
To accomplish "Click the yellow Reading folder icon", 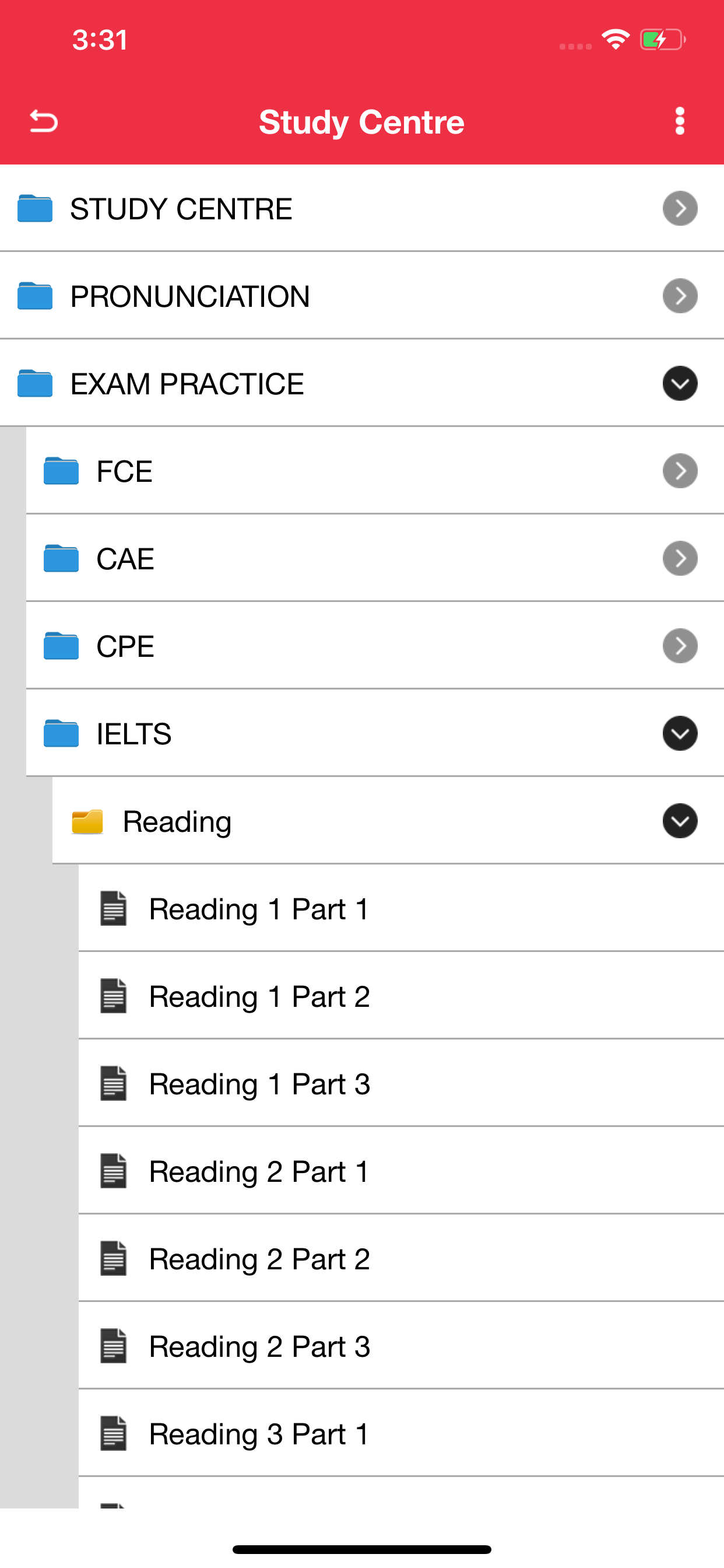I will 88,821.
